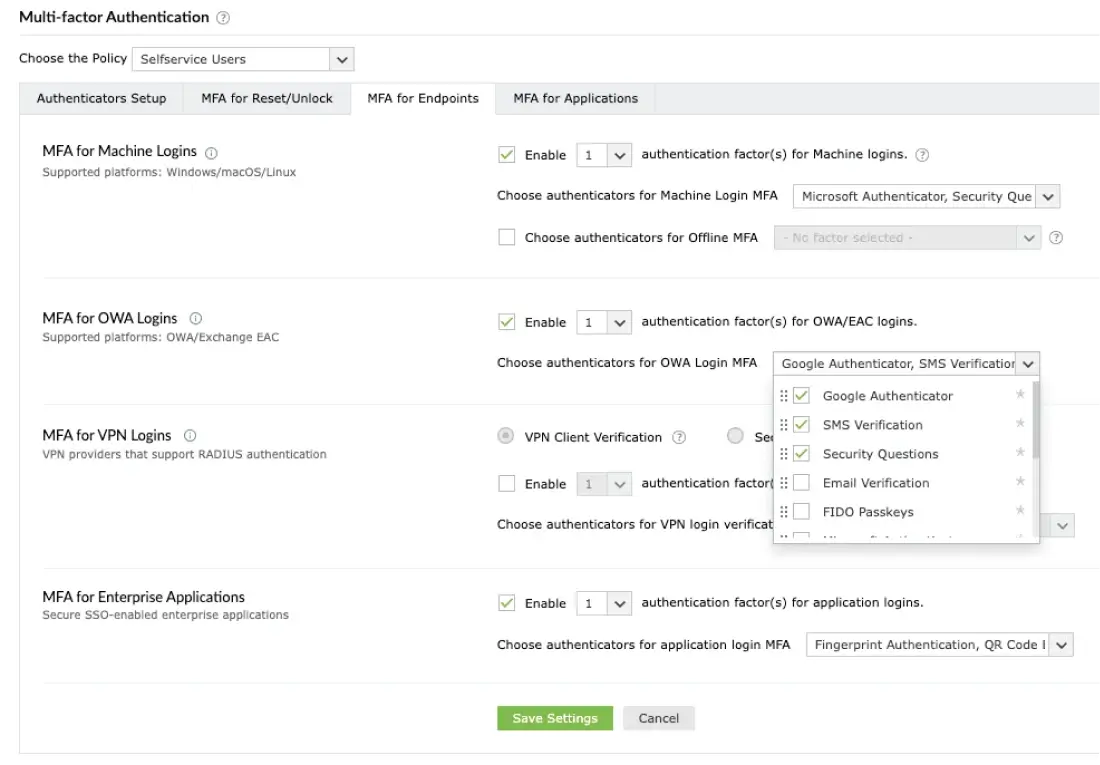Open the Choose the Policy dropdown
Viewport: 1100px width, 765px height.
[x=243, y=59]
